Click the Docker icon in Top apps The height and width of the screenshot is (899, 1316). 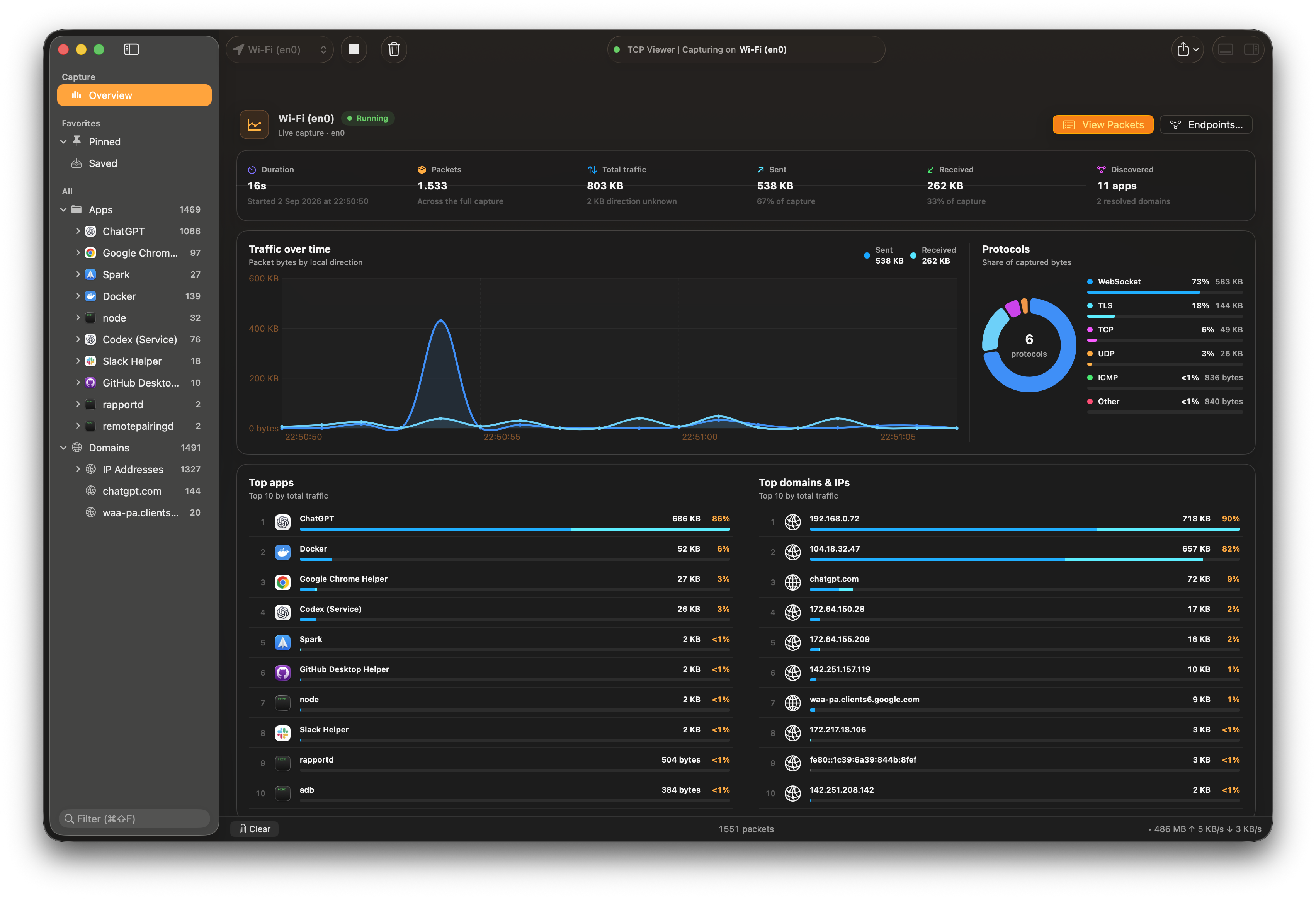tap(282, 552)
